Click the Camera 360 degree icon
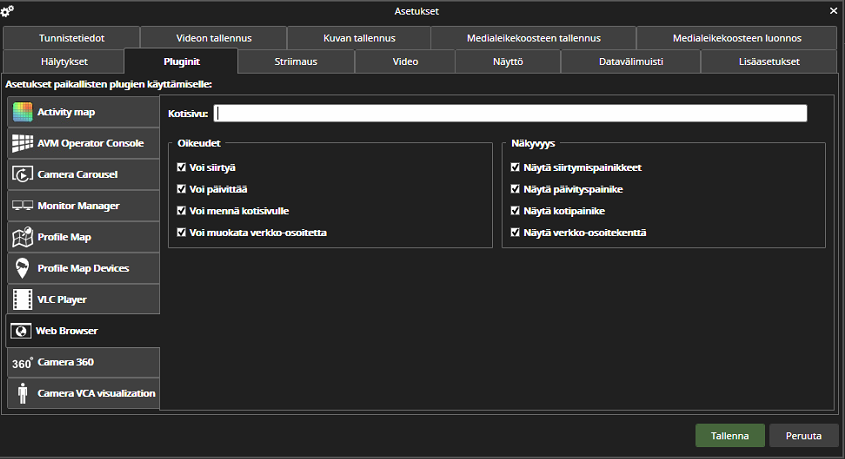The height and width of the screenshot is (459, 845). [x=23, y=363]
